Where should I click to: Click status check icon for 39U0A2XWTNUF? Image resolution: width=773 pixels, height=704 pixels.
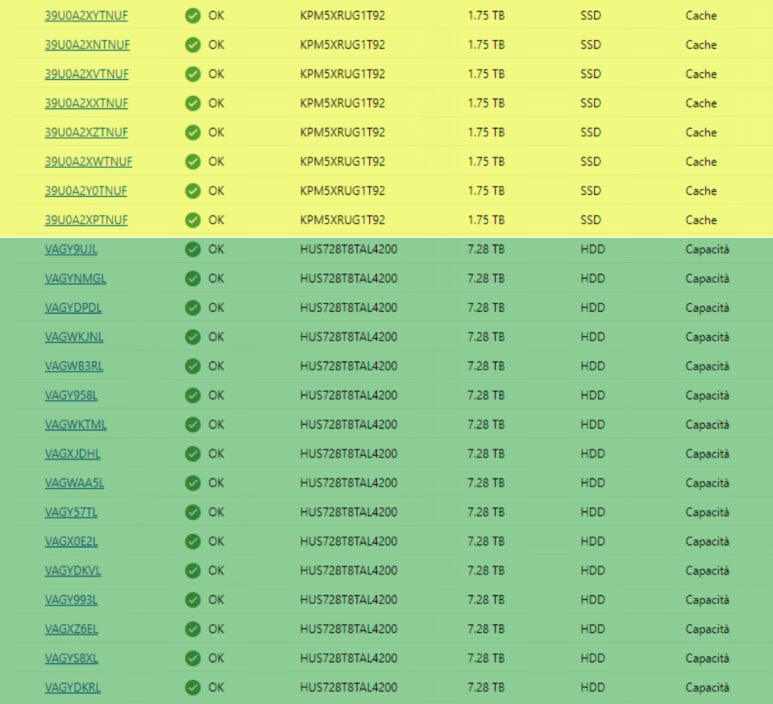tap(193, 162)
